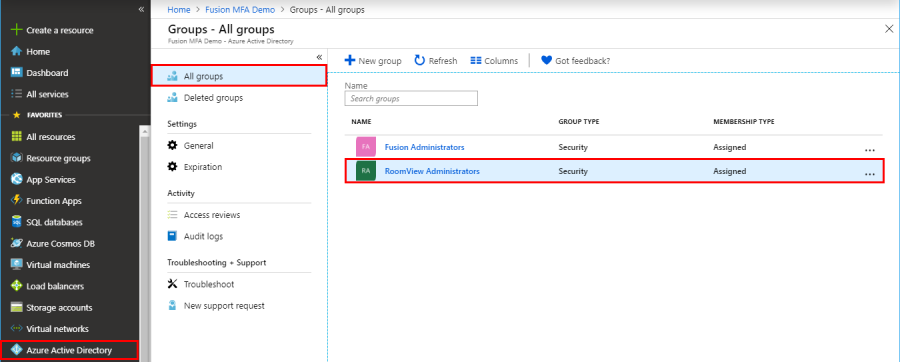The image size is (900, 362).
Task: Collapse the Groups blade menu with chevrons
Action: (319, 57)
